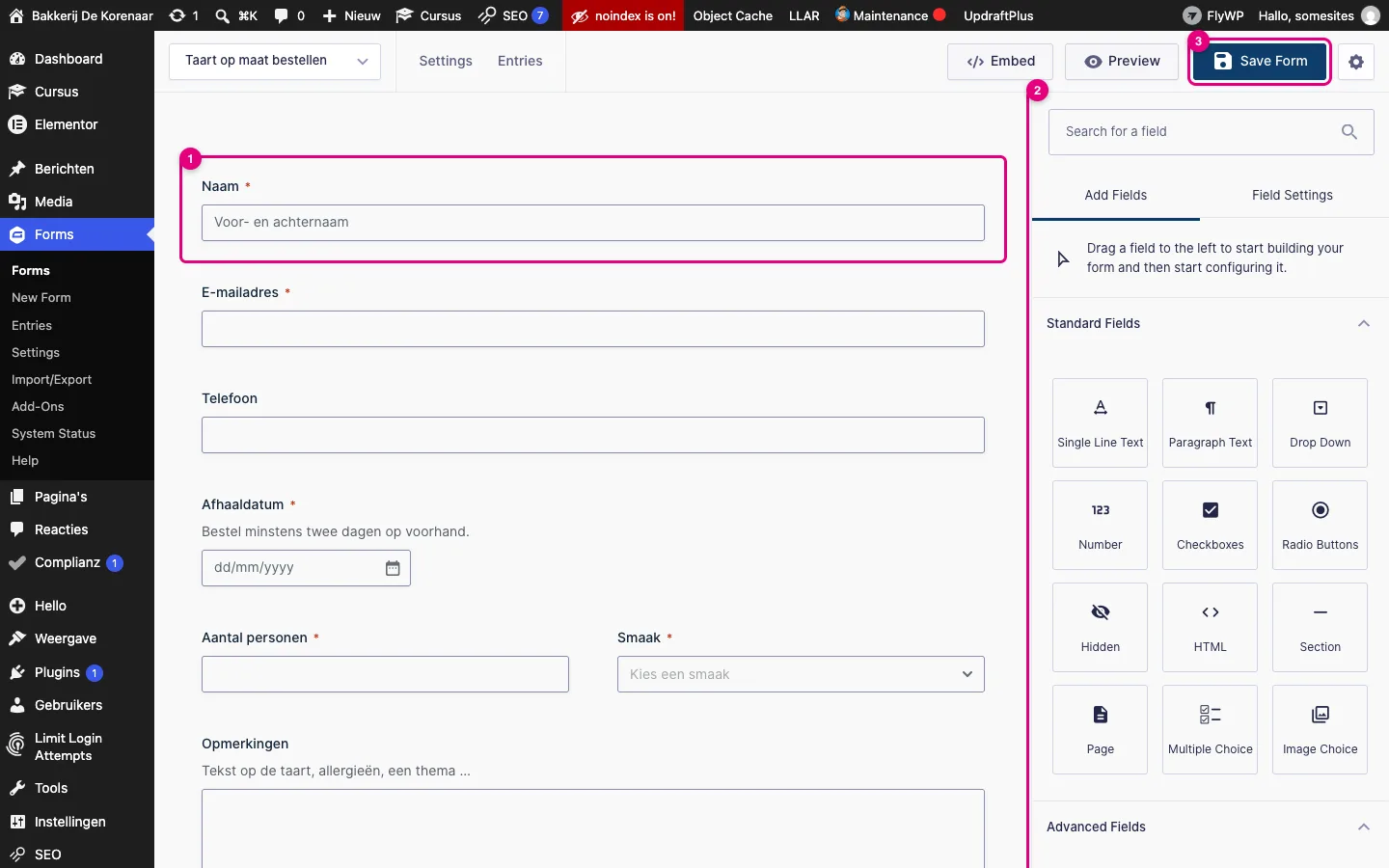Add a Hidden field
The height and width of the screenshot is (868, 1389).
[1101, 628]
